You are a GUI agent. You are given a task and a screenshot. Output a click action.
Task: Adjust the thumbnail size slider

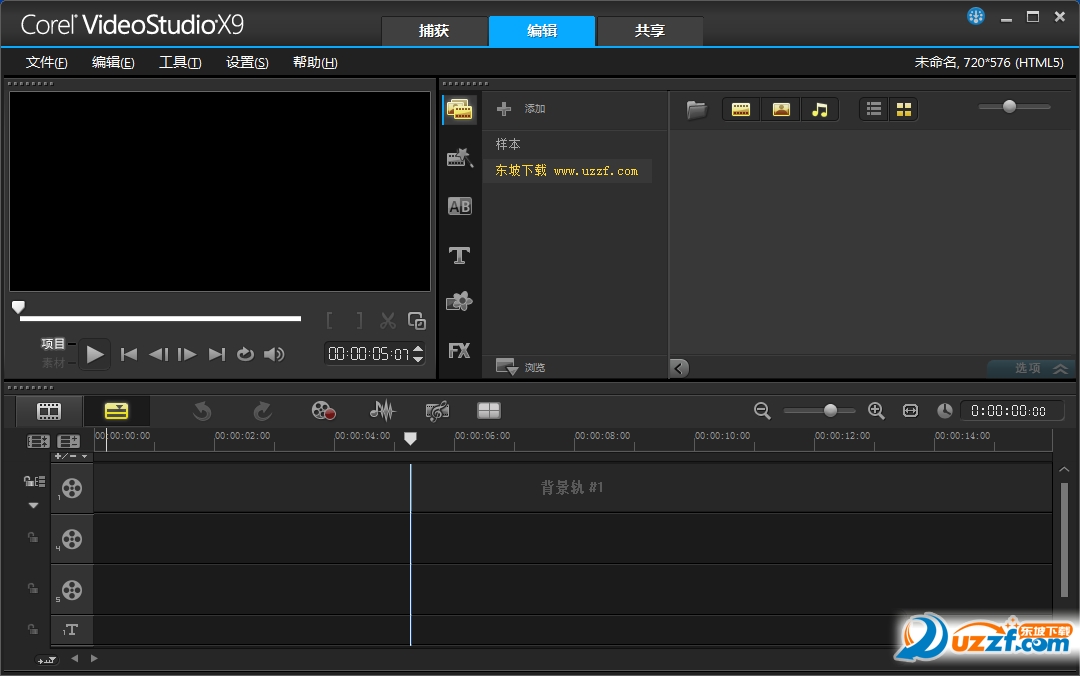pyautogui.click(x=1010, y=106)
